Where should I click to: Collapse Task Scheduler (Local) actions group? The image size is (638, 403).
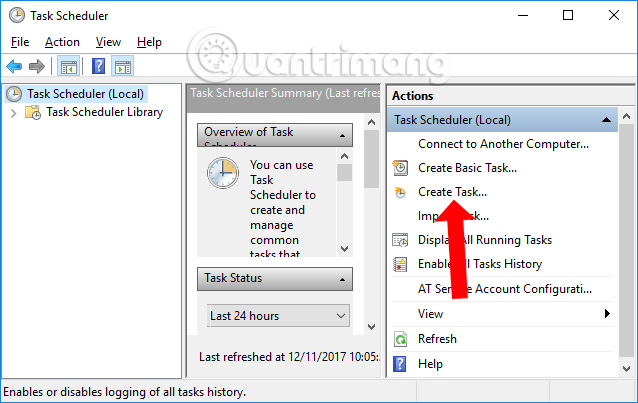[607, 120]
